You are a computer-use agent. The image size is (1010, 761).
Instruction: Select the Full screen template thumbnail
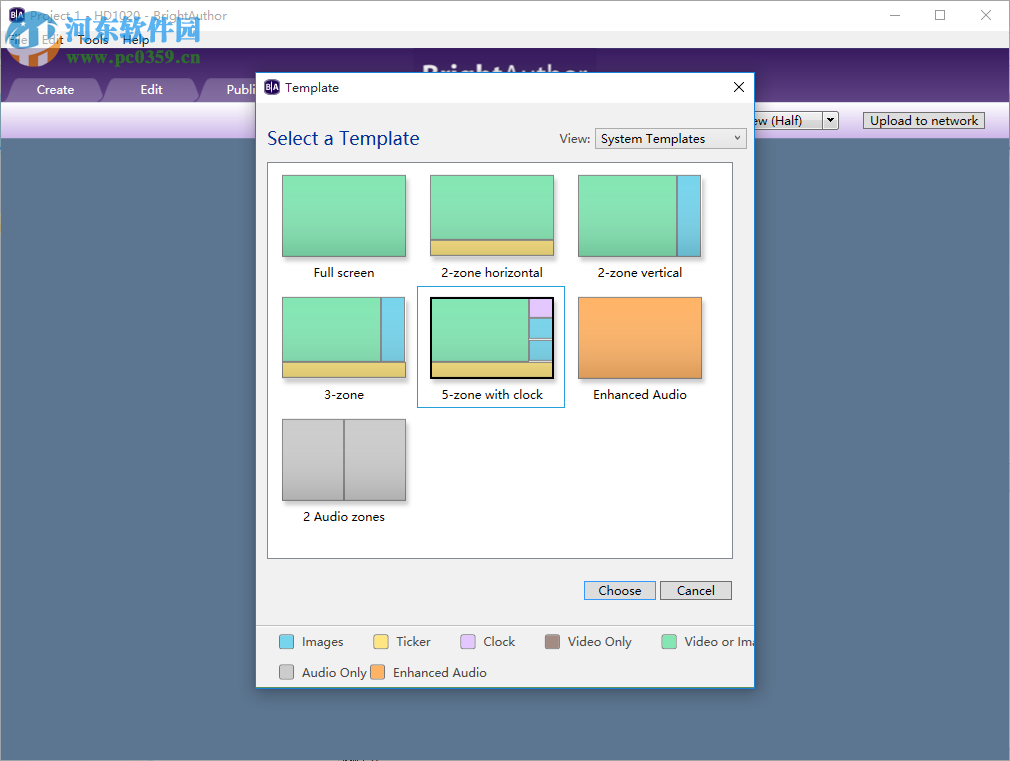344,215
